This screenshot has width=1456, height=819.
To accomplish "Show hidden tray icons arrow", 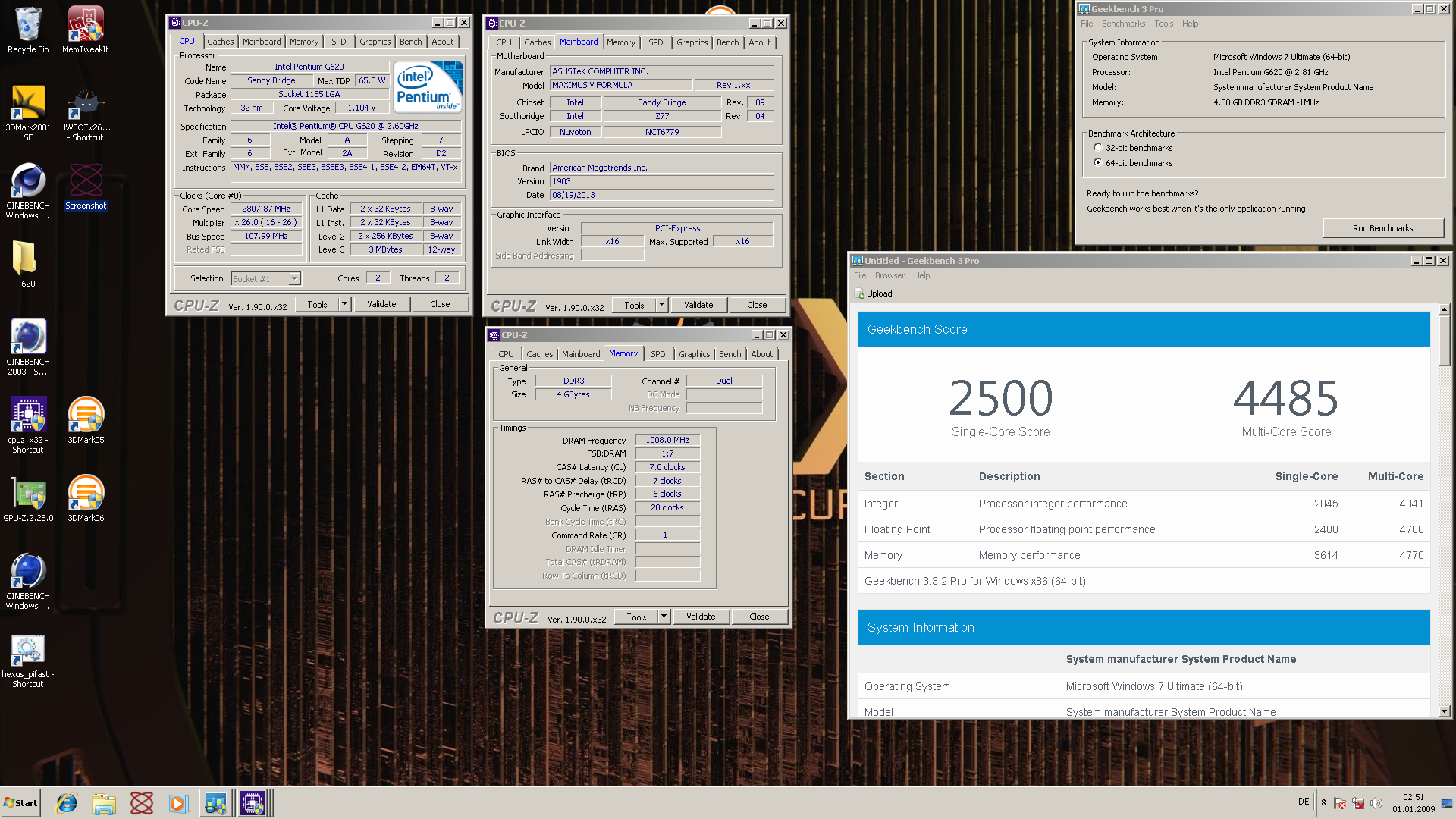I will pos(1323,802).
